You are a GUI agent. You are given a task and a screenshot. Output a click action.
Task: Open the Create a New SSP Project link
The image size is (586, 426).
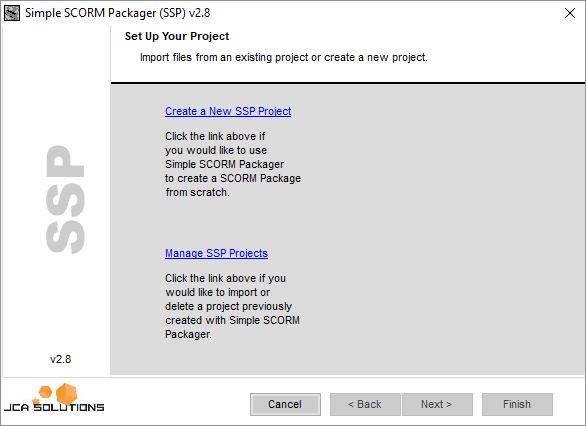228,111
